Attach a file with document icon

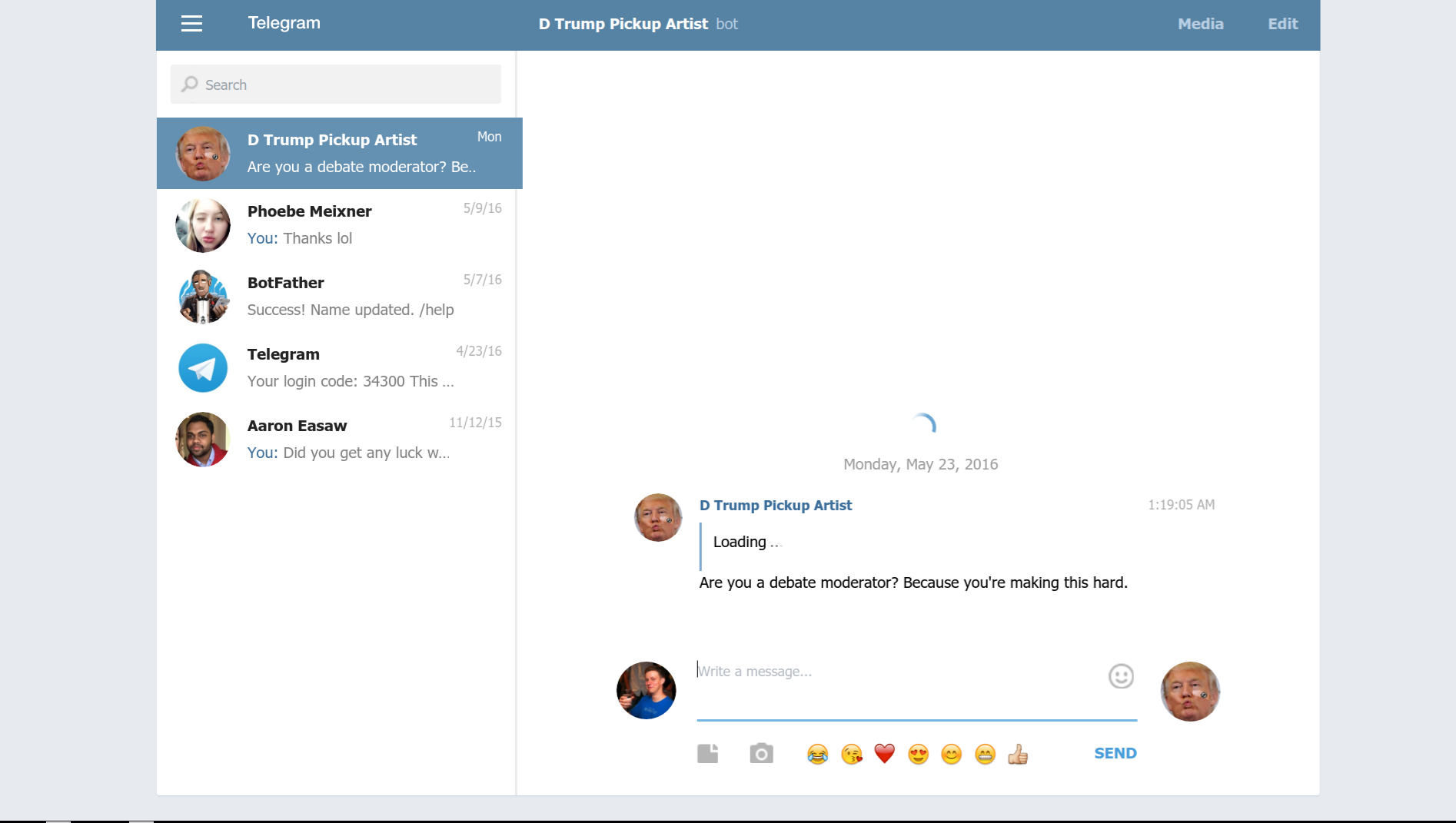click(708, 754)
